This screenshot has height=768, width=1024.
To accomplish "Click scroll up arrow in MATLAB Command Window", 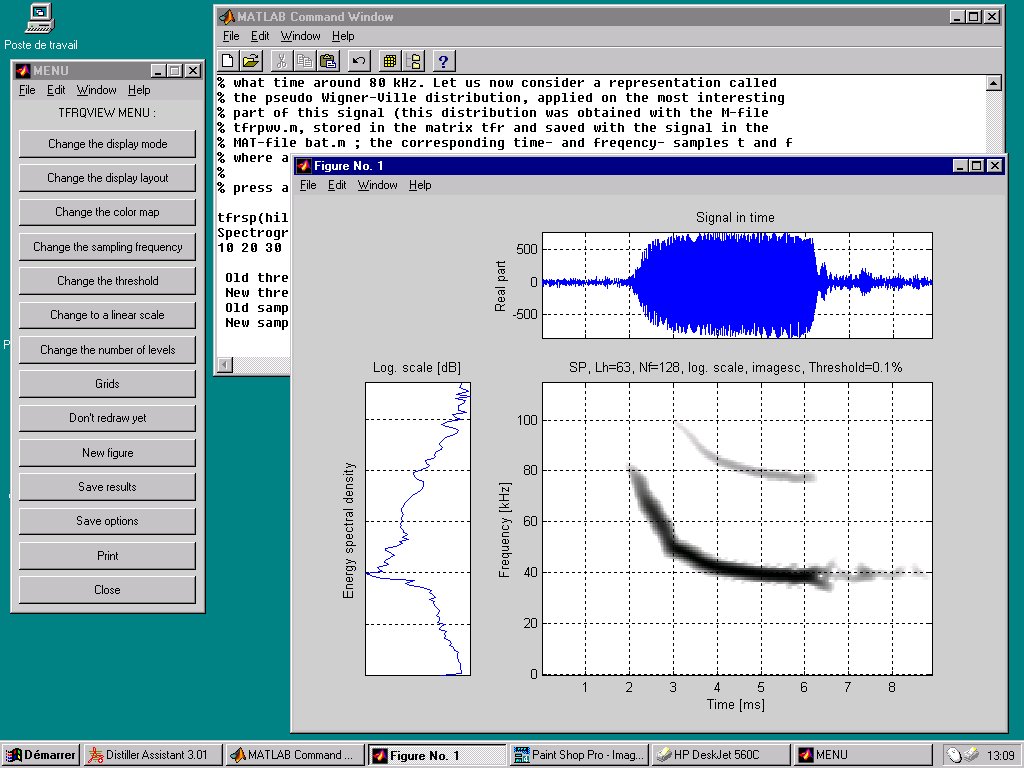I will (x=993, y=83).
